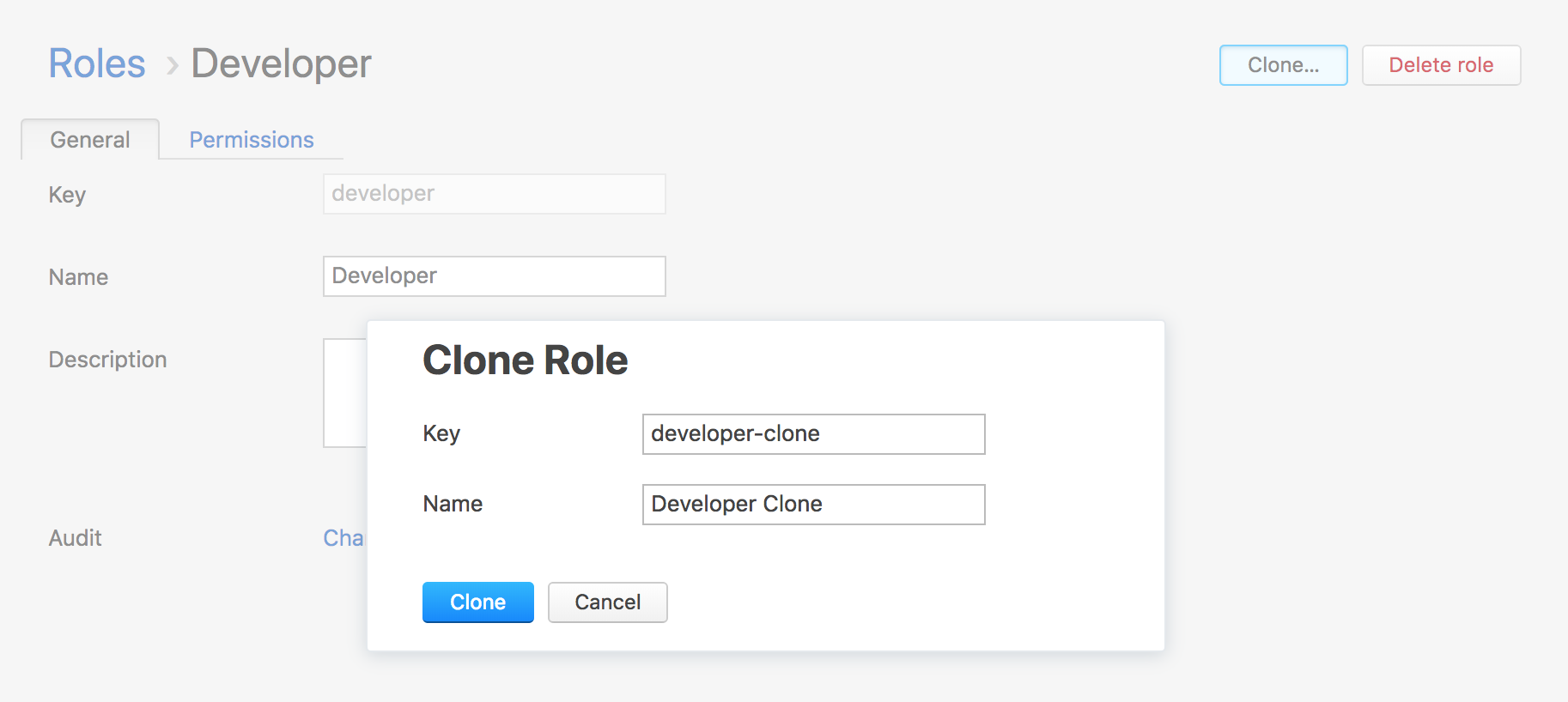Open the Roles breadcrumb link
This screenshot has width=1568, height=702.
[97, 64]
